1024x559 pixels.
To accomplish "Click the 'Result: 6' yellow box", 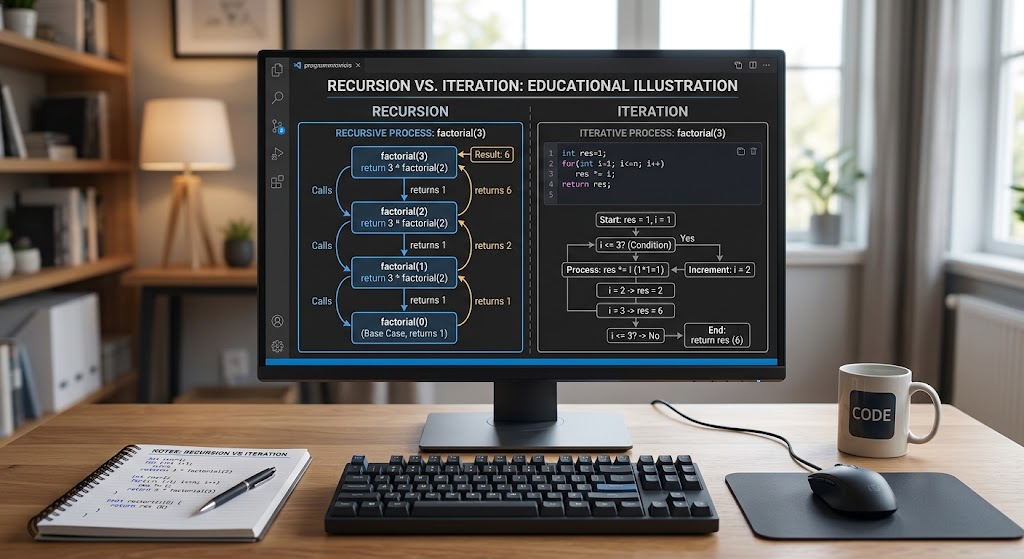I will pyautogui.click(x=492, y=155).
